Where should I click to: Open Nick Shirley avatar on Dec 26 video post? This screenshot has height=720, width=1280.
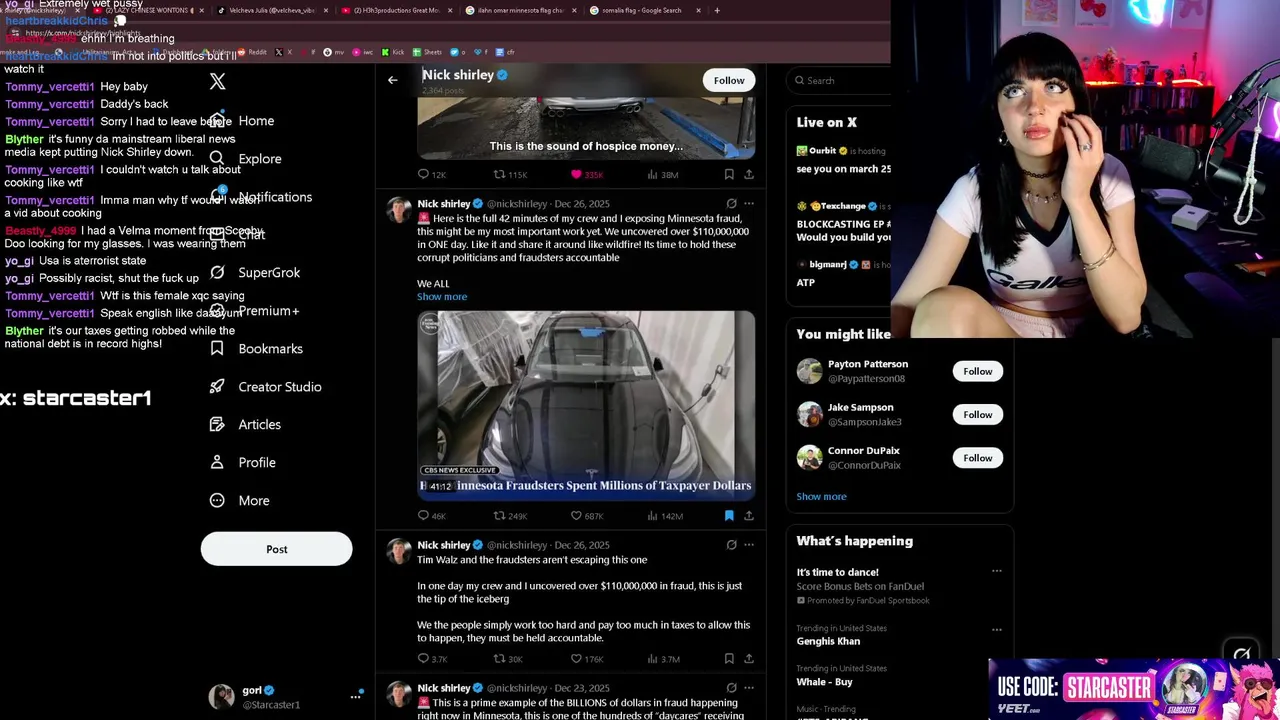pos(399,210)
